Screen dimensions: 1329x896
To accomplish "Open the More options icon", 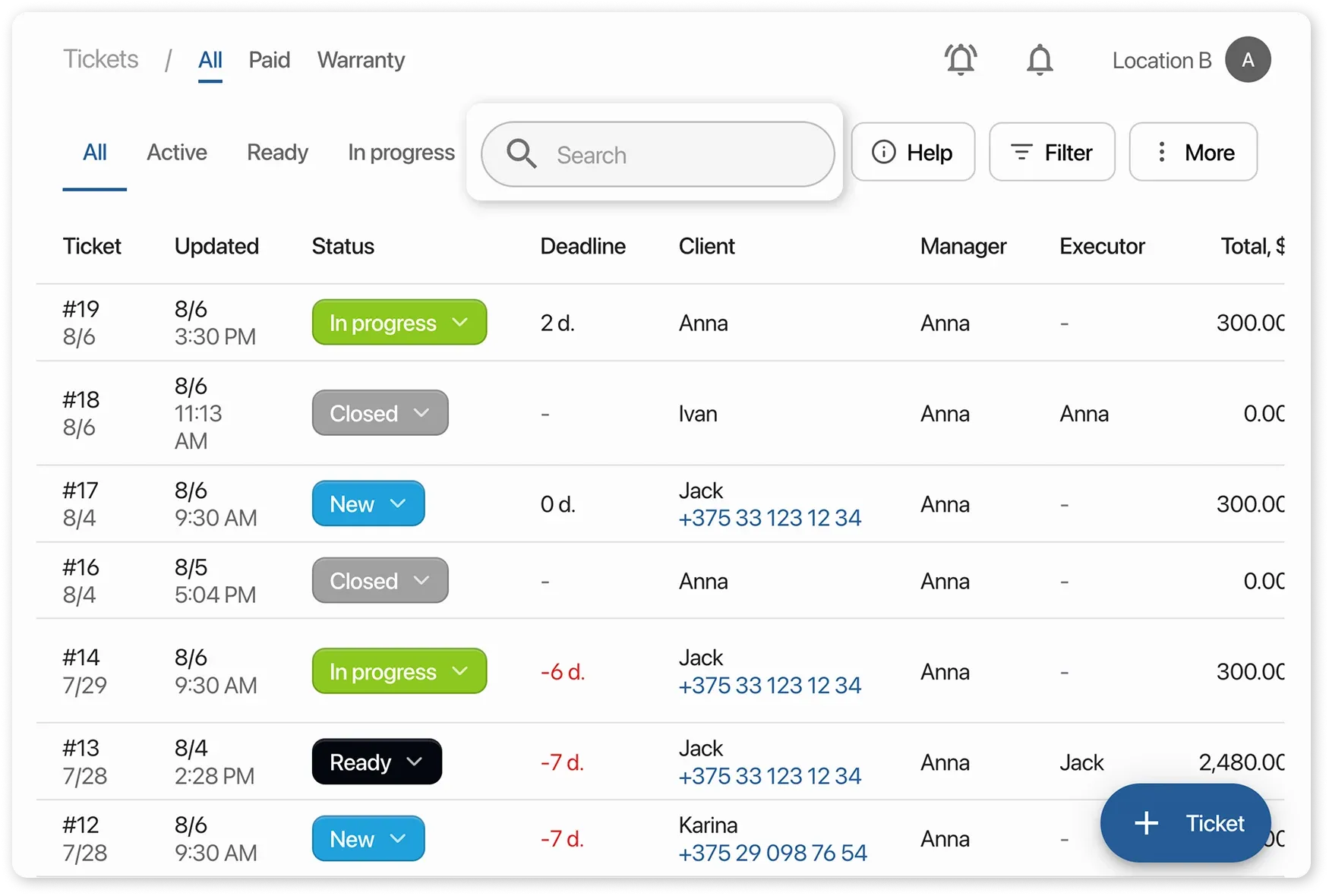I will click(x=1161, y=152).
